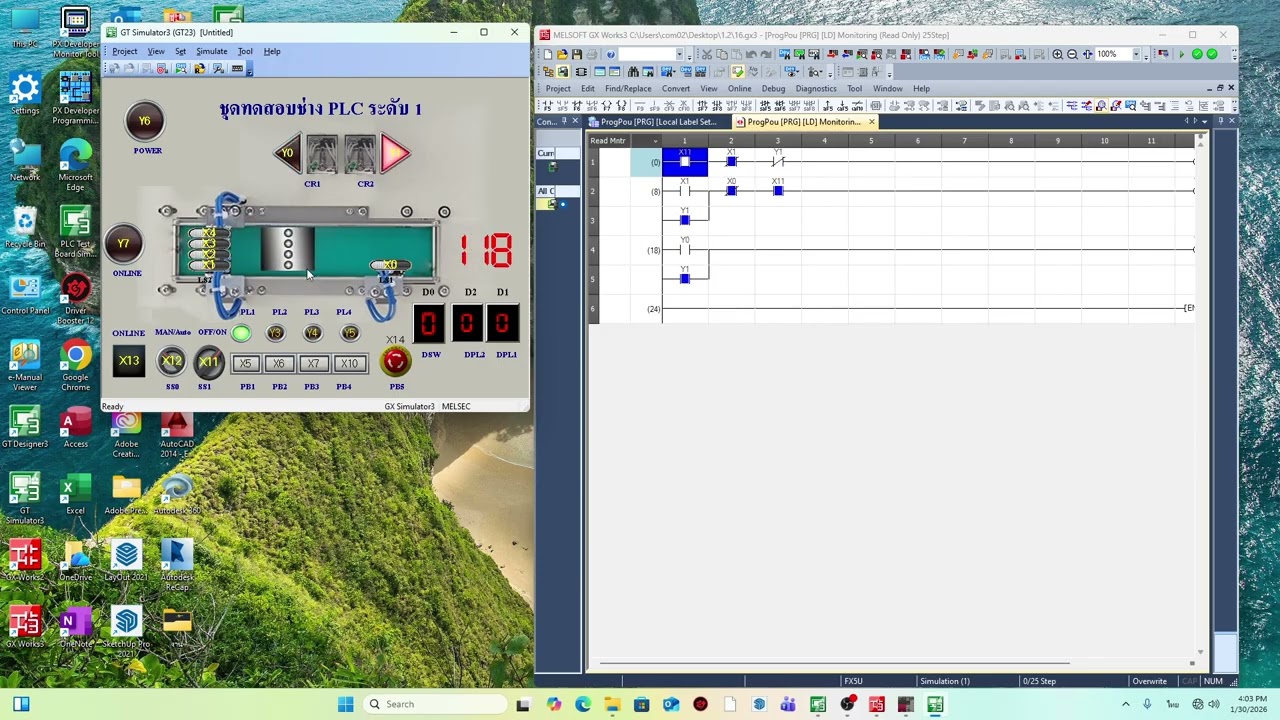Click the keyboard icon in GT Simulator3 toolbar

(237, 68)
